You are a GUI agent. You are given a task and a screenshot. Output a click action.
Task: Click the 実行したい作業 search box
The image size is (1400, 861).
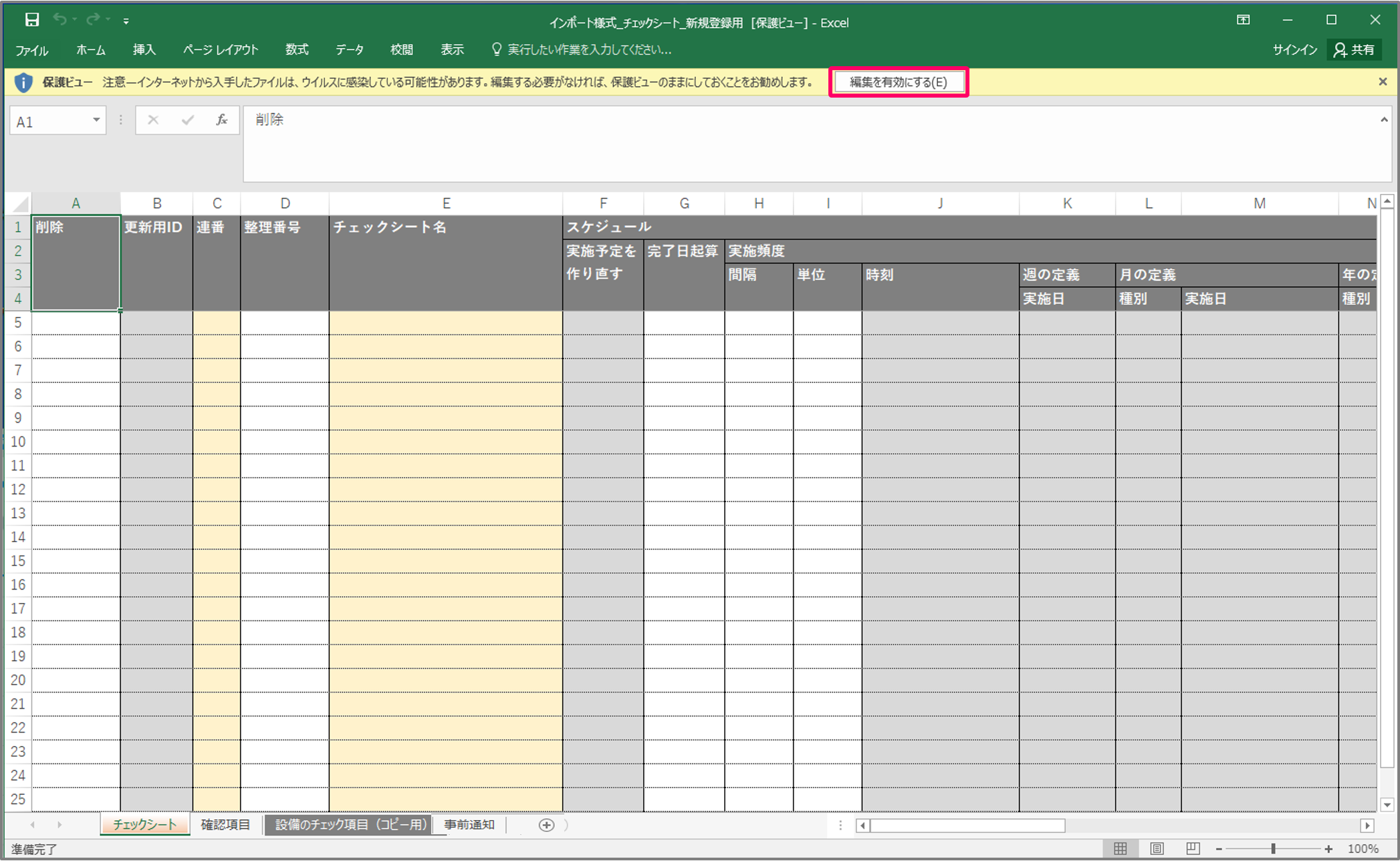pos(588,50)
